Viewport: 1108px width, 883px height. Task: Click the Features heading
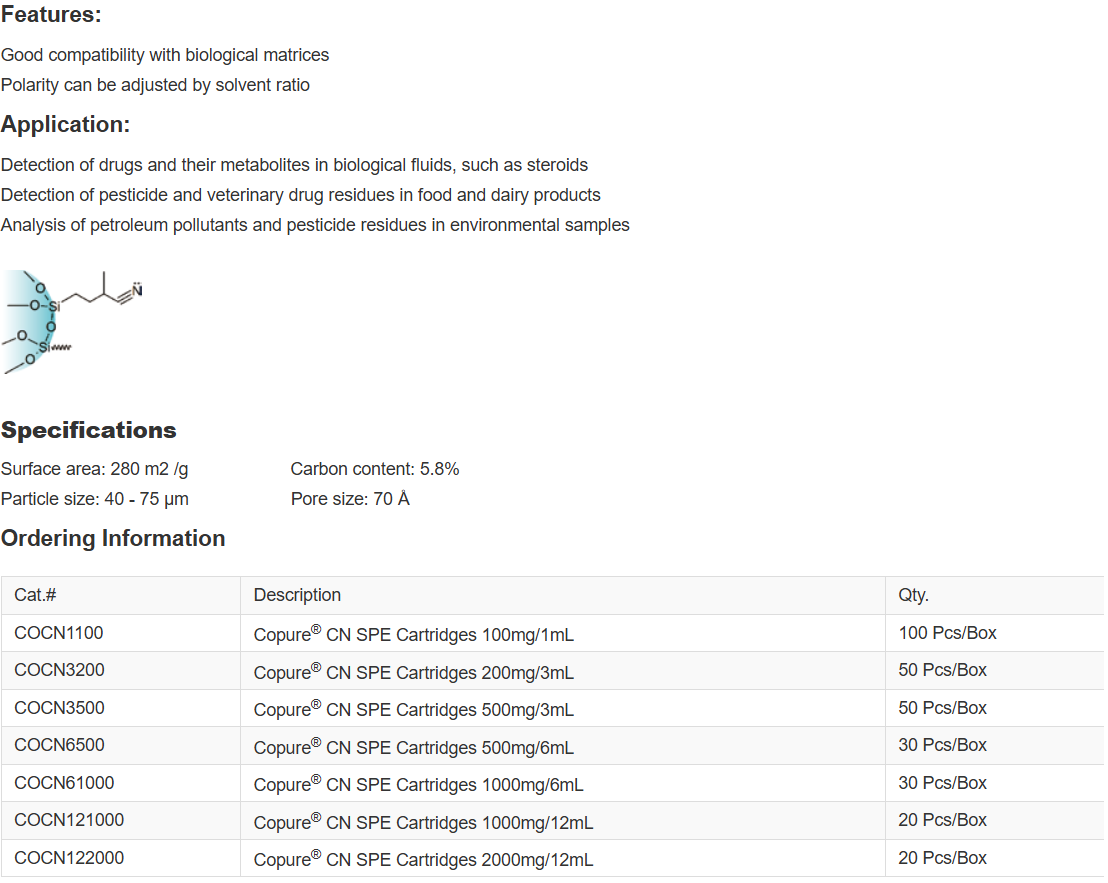(x=51, y=15)
